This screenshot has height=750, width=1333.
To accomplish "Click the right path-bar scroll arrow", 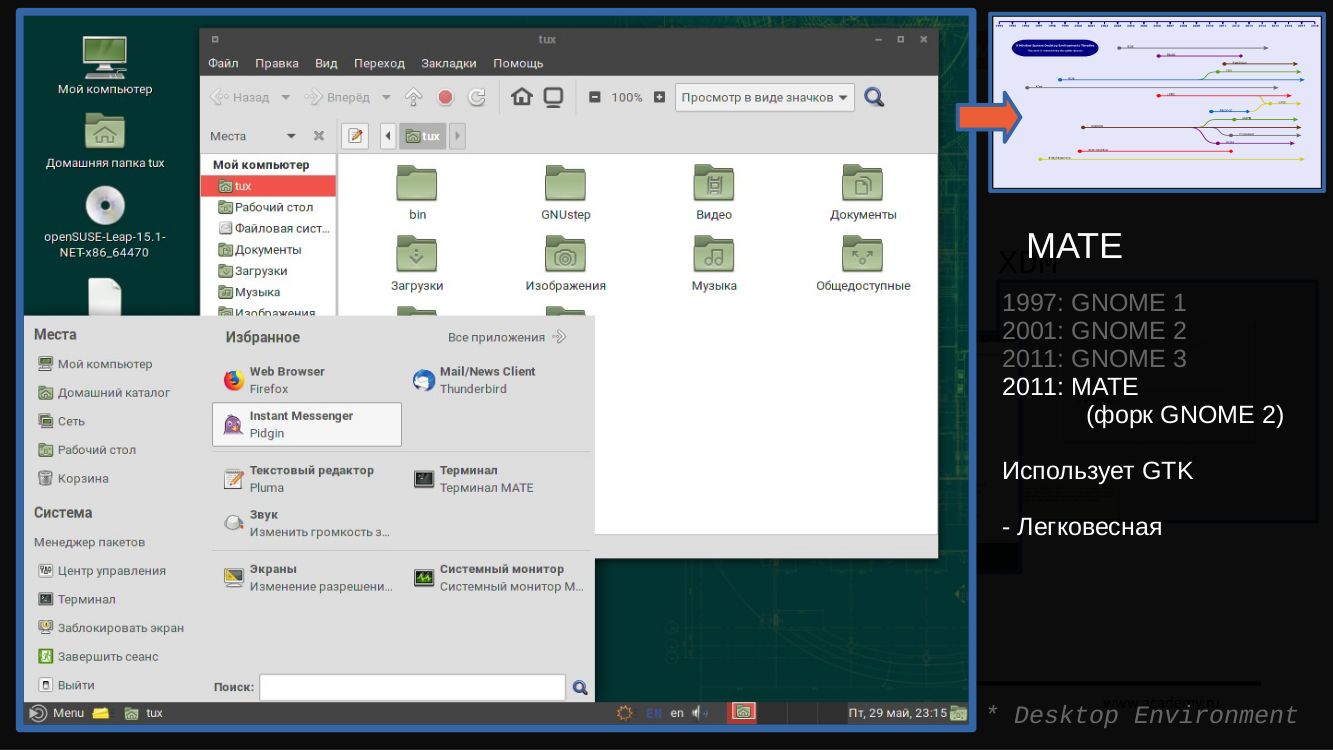I will tap(457, 136).
